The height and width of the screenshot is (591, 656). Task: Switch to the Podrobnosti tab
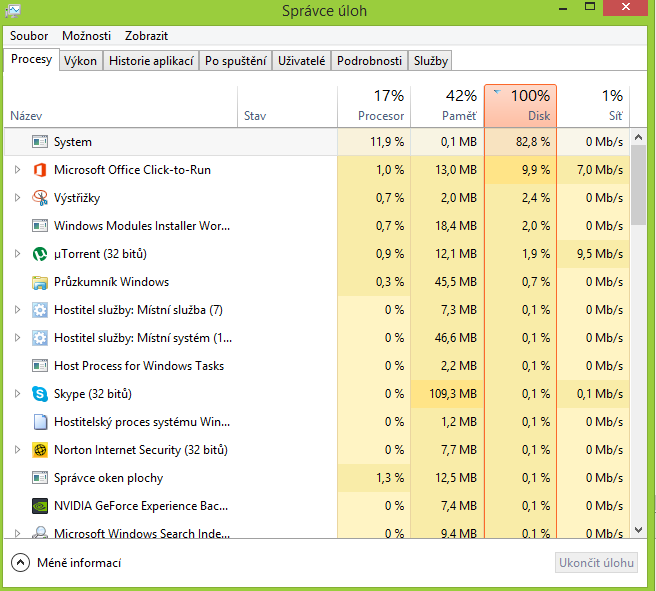[369, 61]
